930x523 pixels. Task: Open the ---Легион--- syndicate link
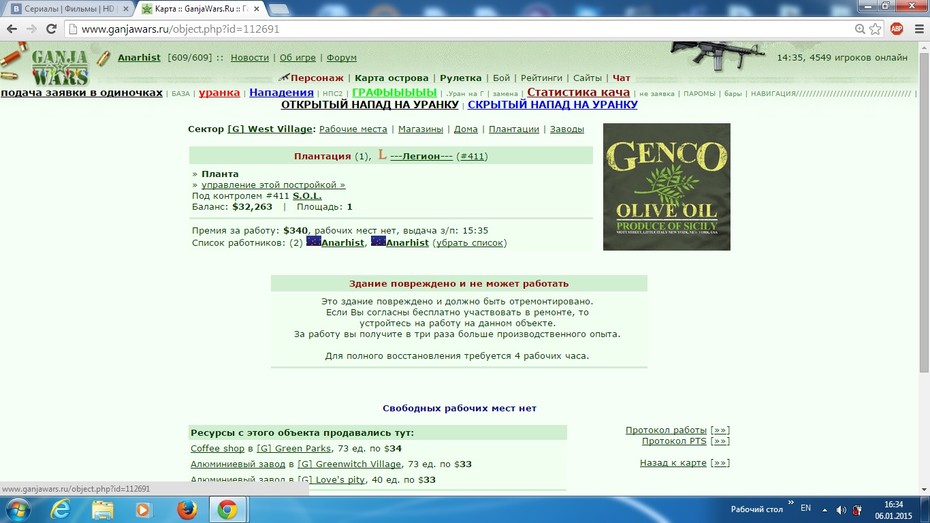point(421,157)
